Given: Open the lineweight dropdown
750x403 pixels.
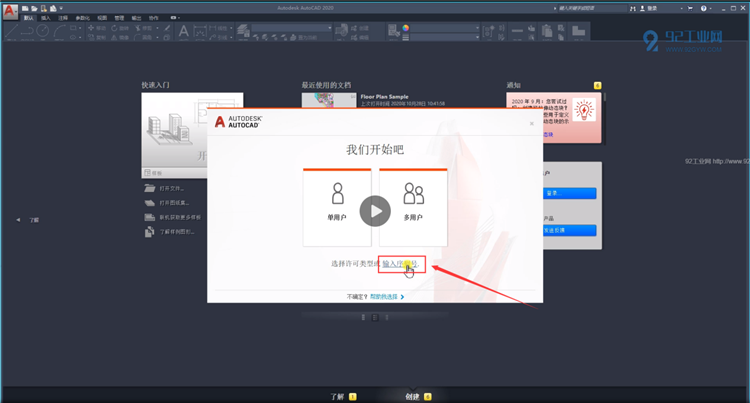Looking at the screenshot, I should pos(445,37).
